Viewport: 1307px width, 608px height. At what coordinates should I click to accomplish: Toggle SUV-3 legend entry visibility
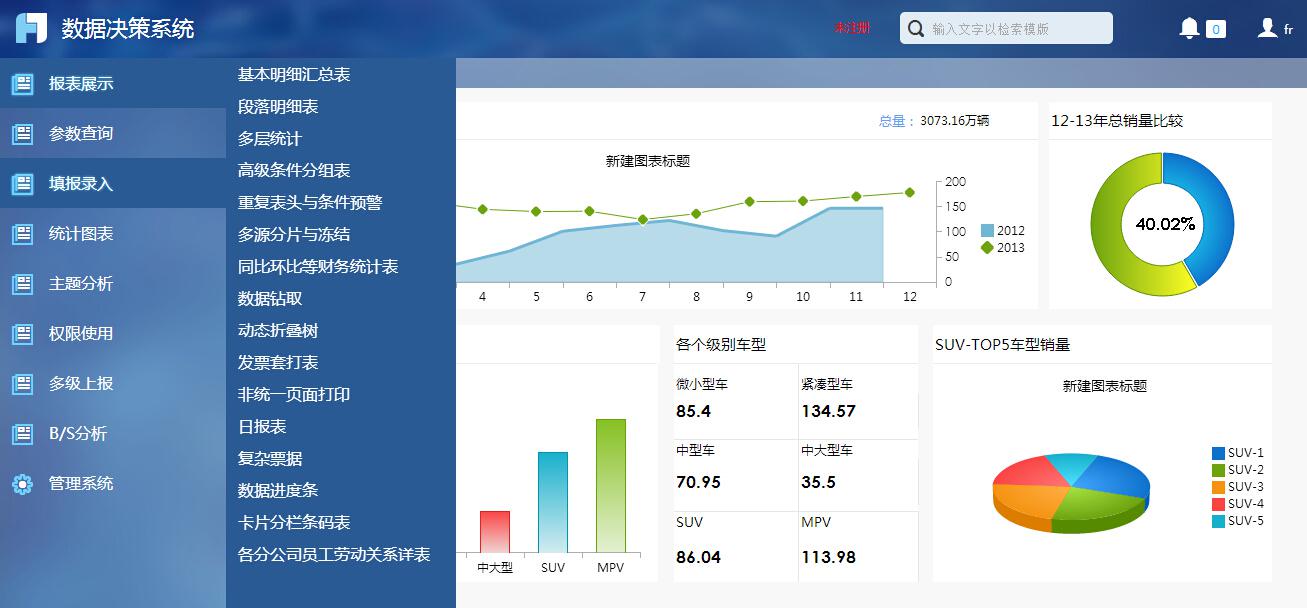(x=1238, y=487)
